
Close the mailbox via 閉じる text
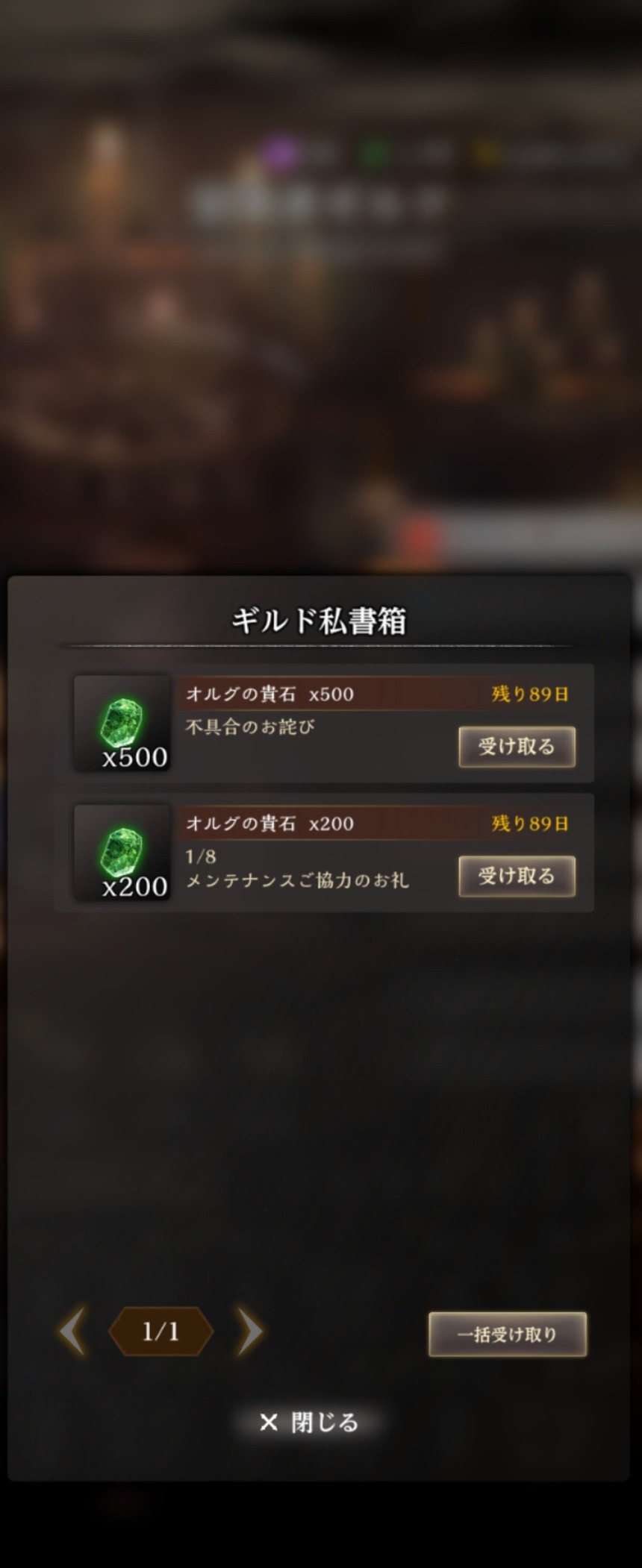325,1423
